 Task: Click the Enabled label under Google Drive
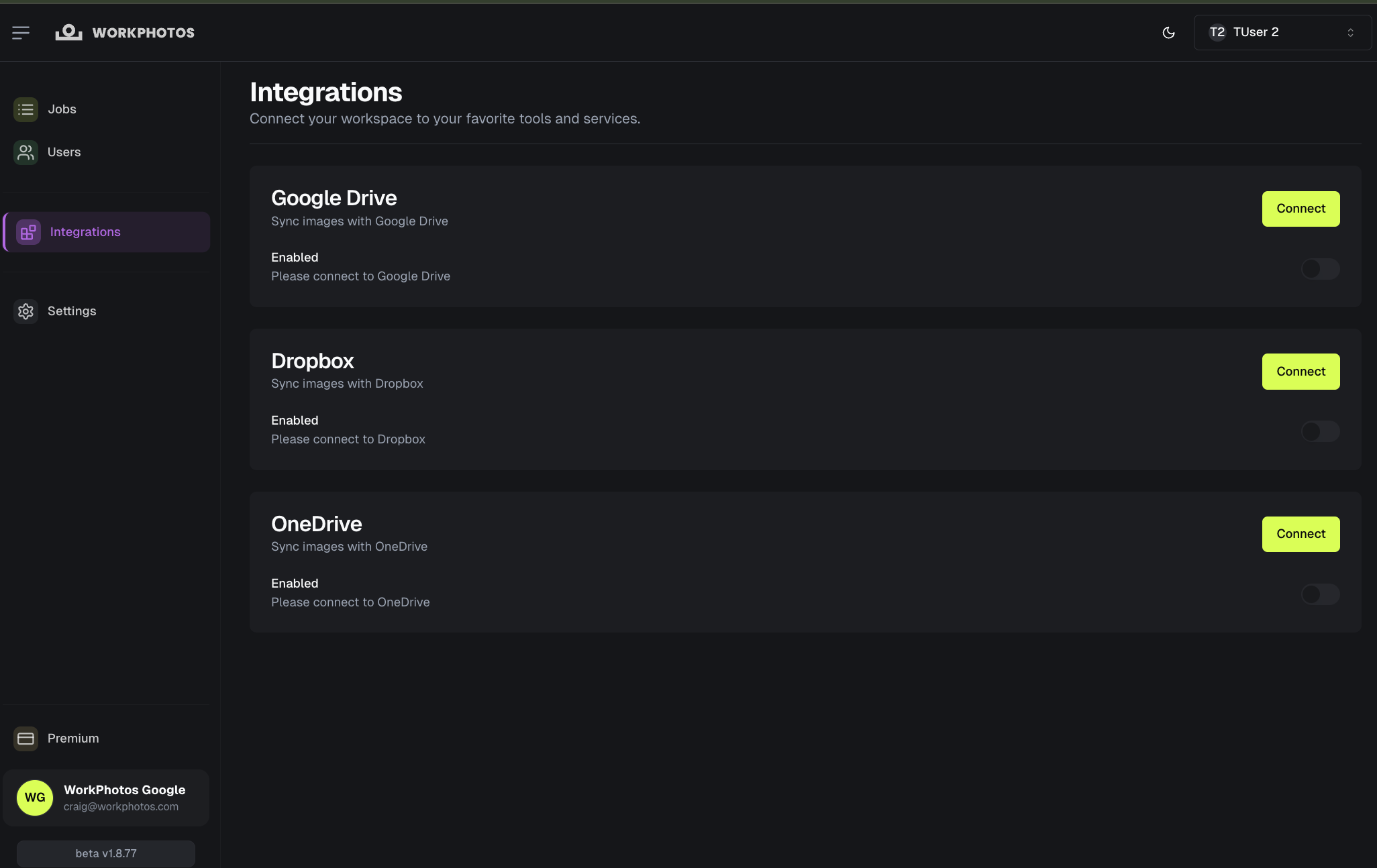[295, 258]
